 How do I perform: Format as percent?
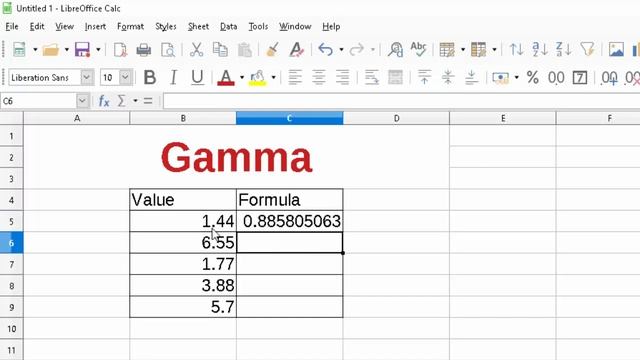pos(532,78)
